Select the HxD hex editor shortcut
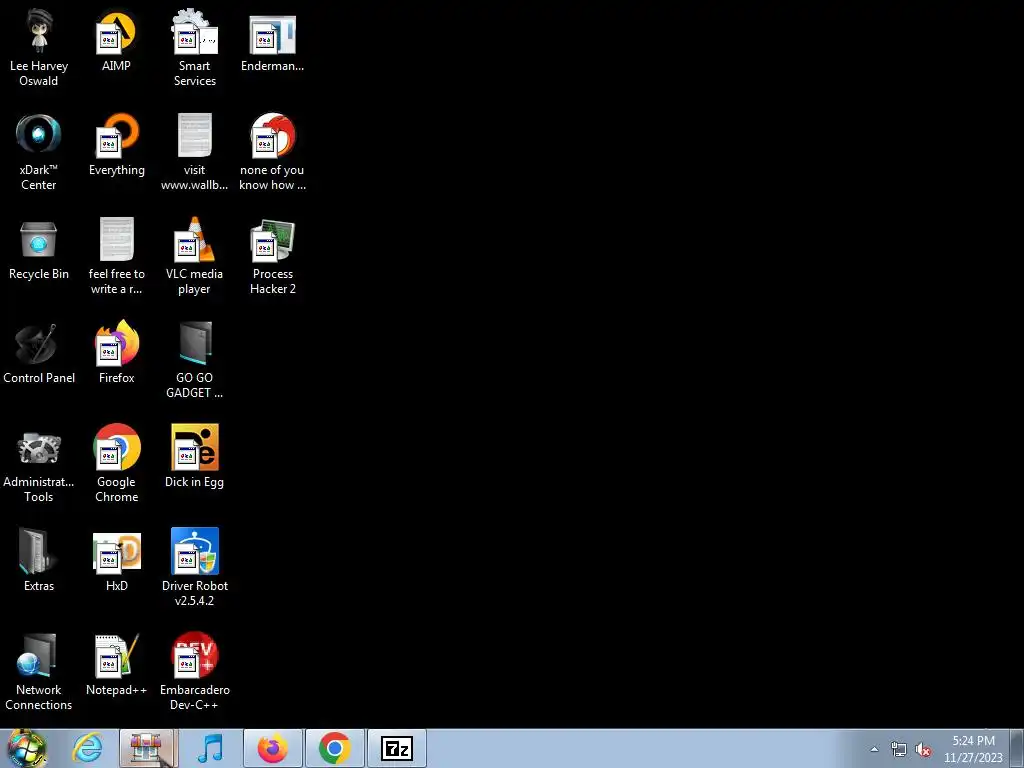Screen dimensions: 1024x768 click(116, 560)
